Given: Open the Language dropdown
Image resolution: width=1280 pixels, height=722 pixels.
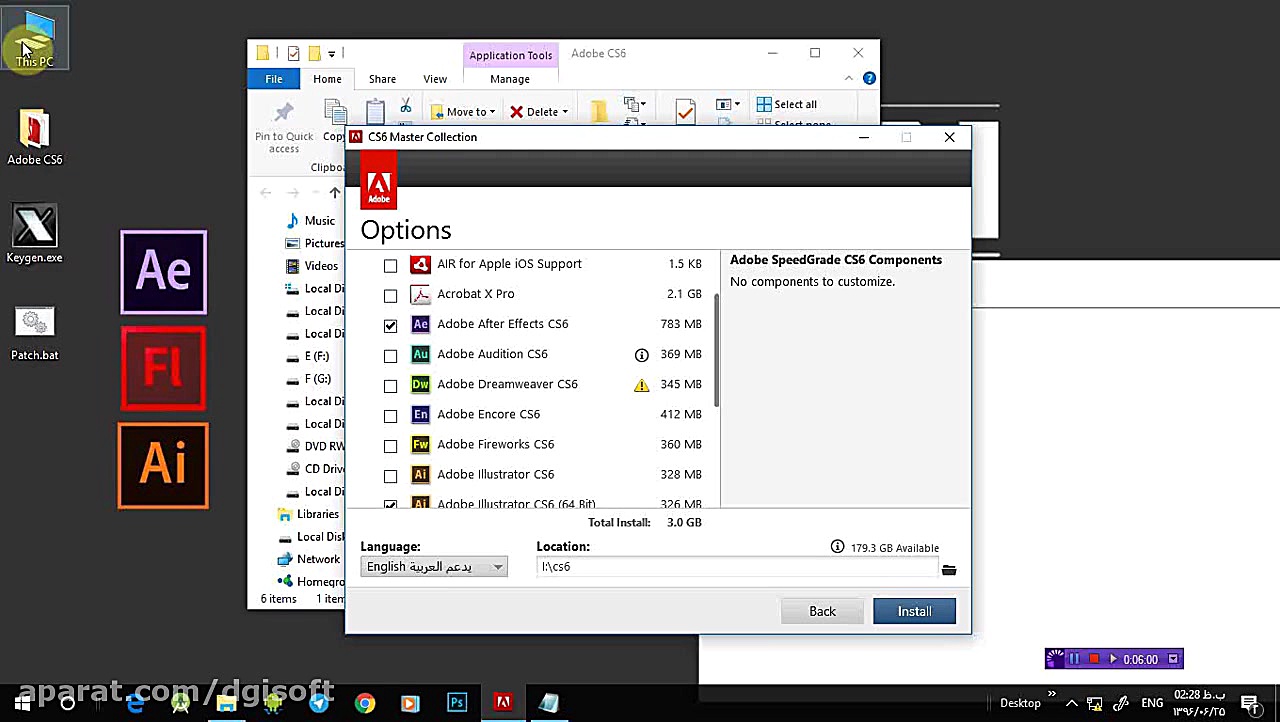Looking at the screenshot, I should 434,567.
